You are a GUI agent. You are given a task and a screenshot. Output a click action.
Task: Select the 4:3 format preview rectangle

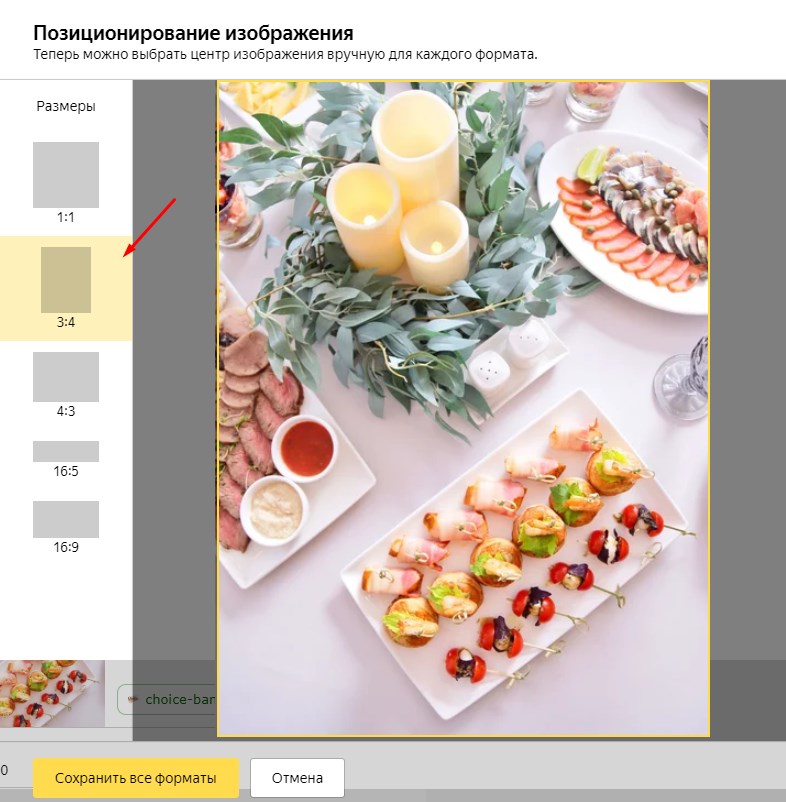coord(66,376)
